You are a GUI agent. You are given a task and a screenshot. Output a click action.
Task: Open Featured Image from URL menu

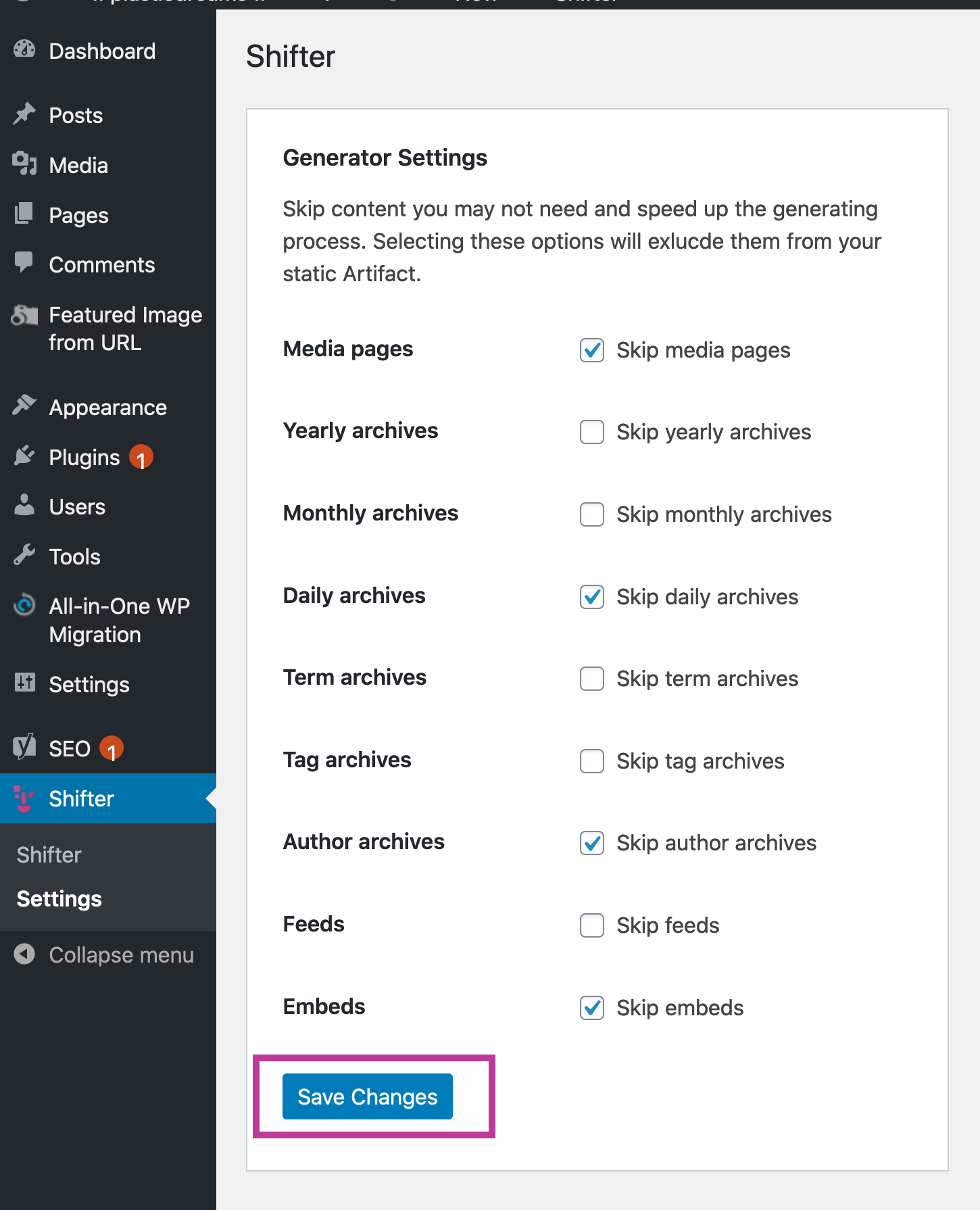click(x=125, y=329)
